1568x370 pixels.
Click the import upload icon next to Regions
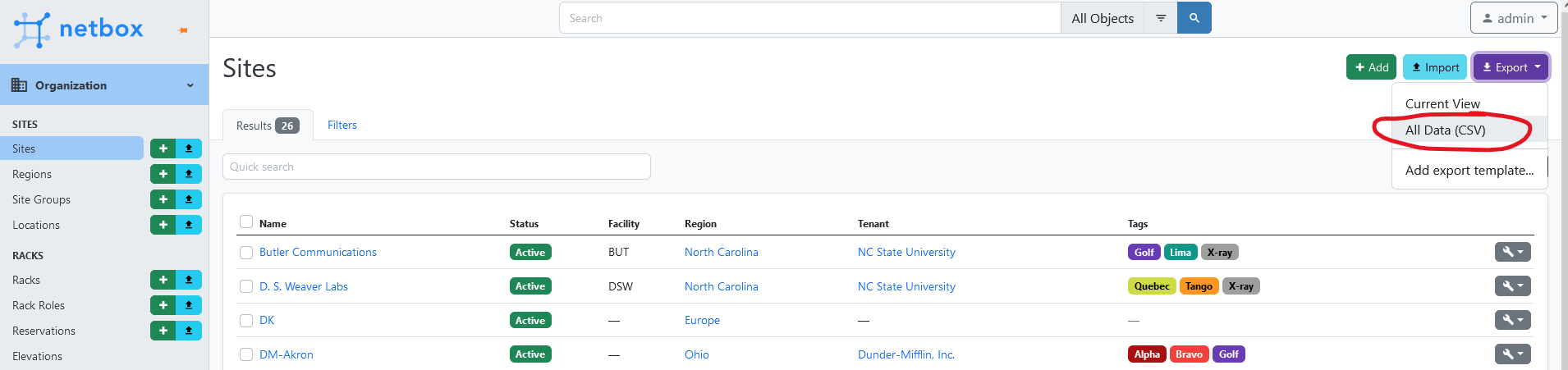click(x=189, y=174)
